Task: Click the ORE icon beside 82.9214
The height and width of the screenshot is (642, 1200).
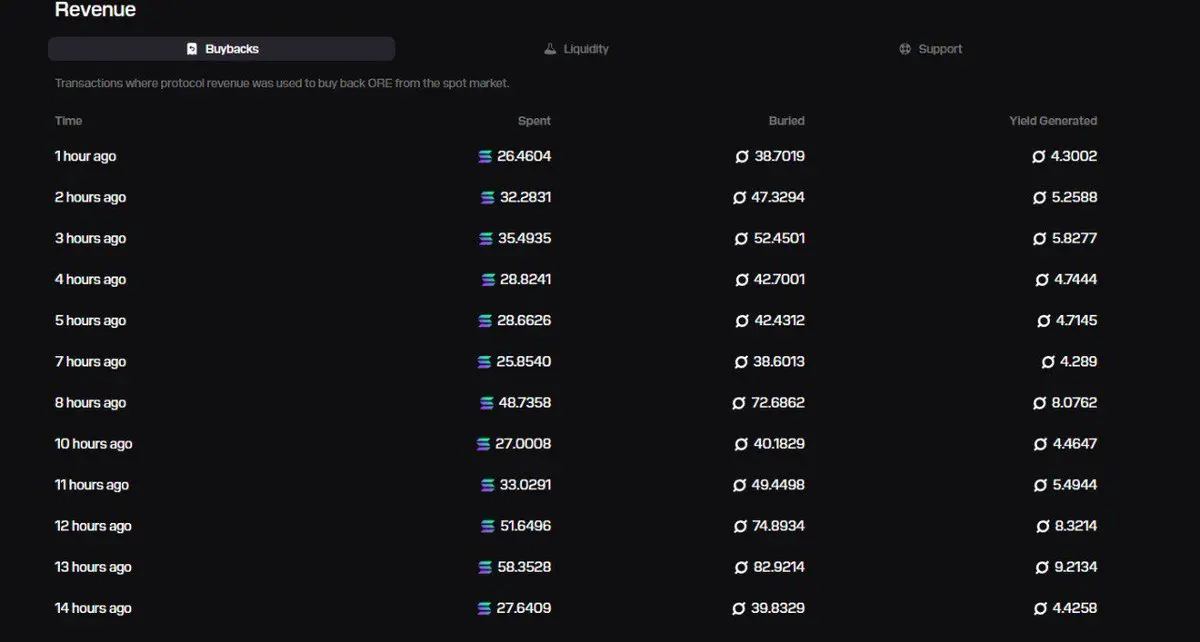Action: (742, 567)
